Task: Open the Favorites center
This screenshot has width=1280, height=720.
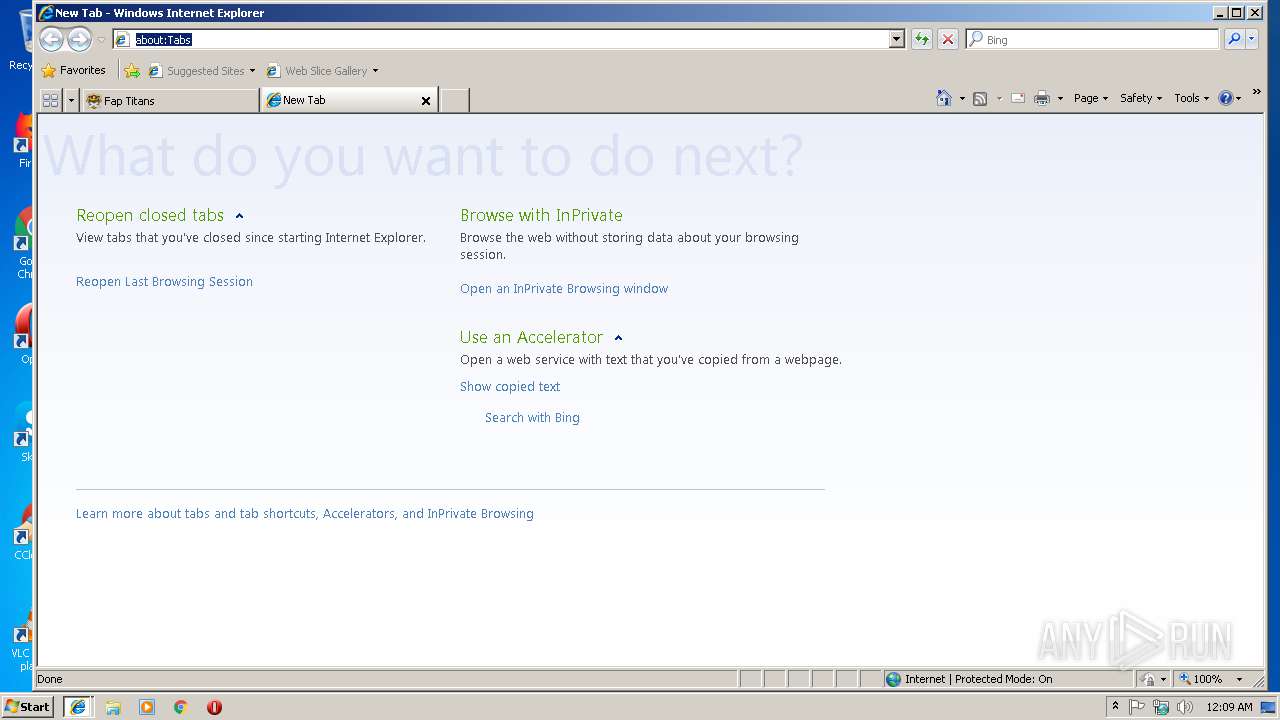Action: point(73,70)
